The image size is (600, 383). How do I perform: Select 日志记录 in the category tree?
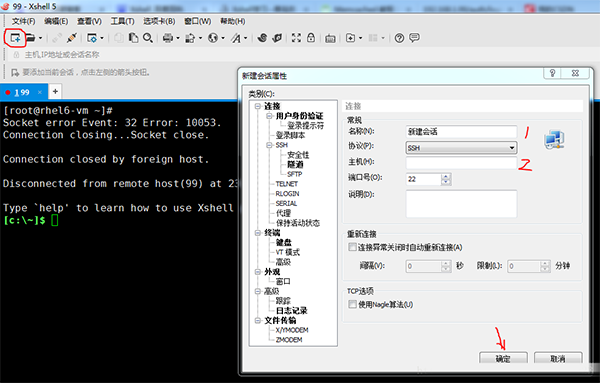292,311
